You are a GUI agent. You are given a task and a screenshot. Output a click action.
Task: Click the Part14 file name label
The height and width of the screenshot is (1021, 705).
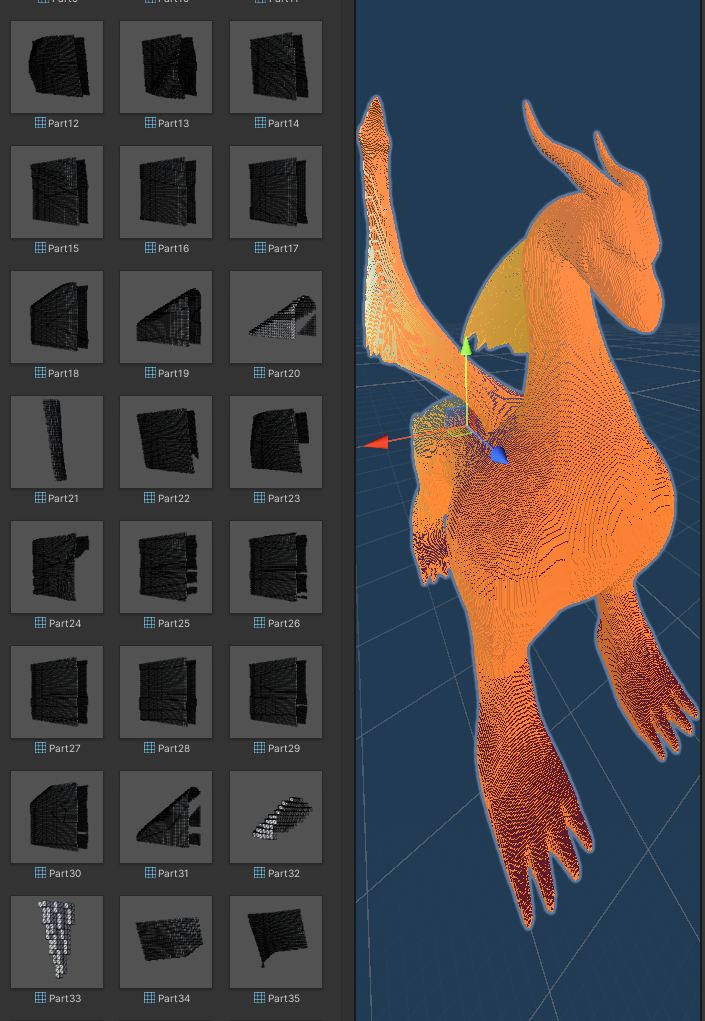(284, 123)
